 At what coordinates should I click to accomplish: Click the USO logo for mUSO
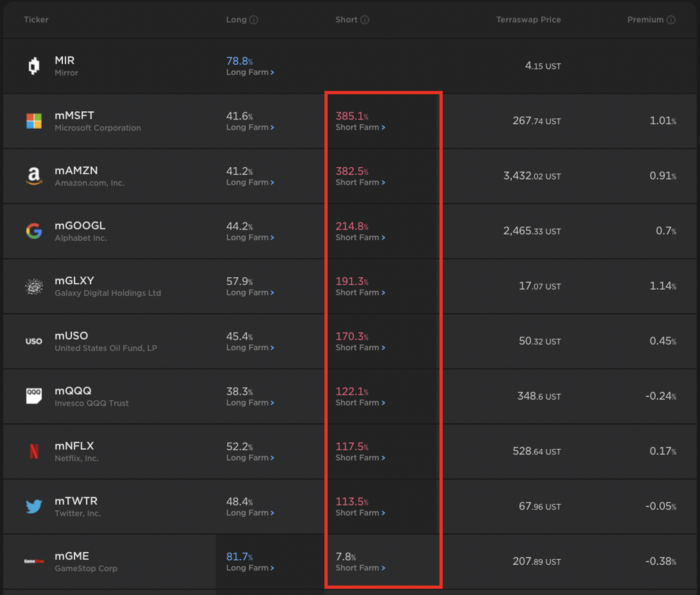[x=34, y=341]
